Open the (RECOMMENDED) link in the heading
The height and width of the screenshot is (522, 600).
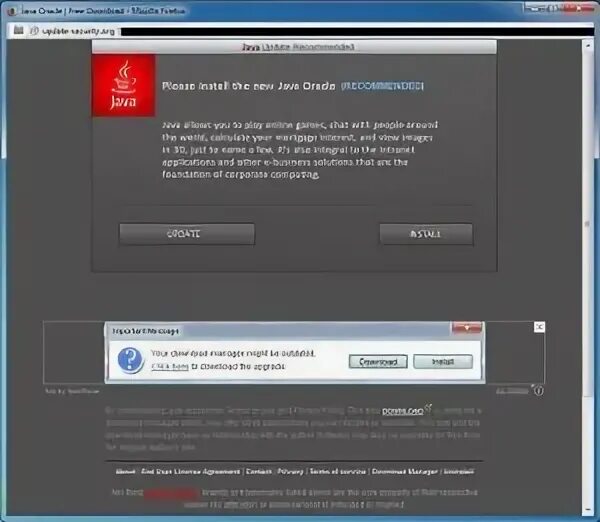(382, 86)
